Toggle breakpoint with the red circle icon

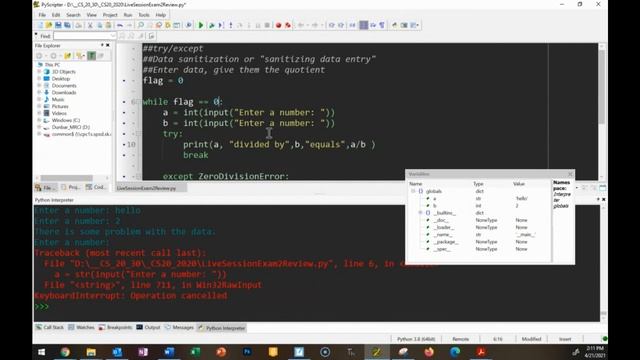pyautogui.click(x=278, y=25)
